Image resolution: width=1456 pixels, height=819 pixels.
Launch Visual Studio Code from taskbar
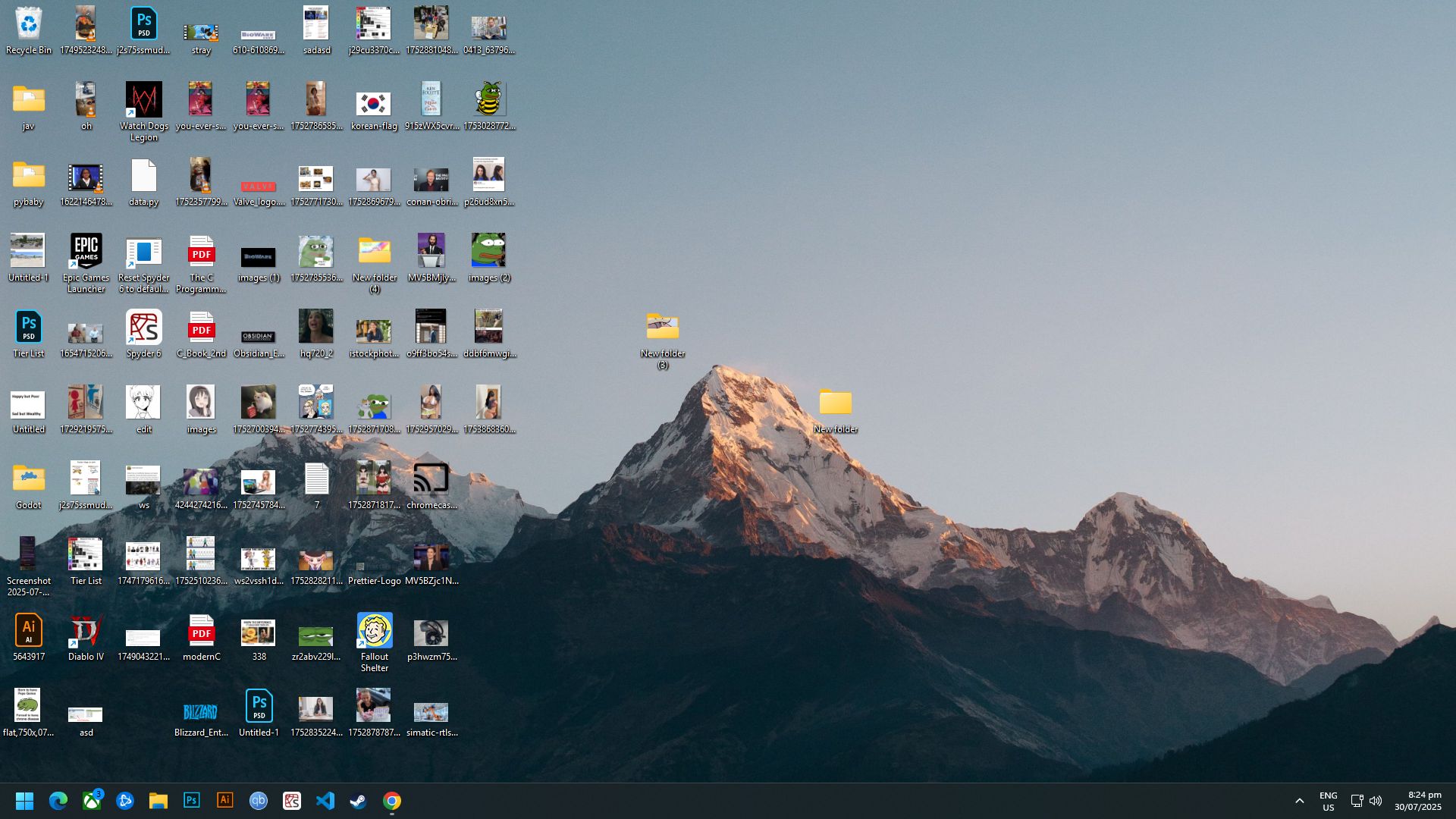[x=325, y=801]
